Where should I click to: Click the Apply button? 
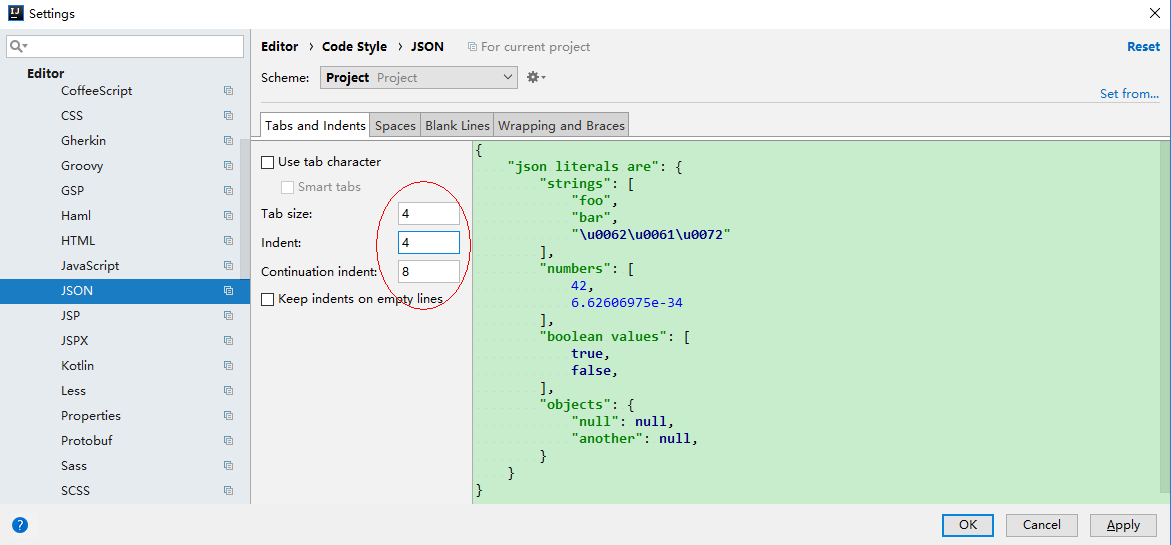1123,525
